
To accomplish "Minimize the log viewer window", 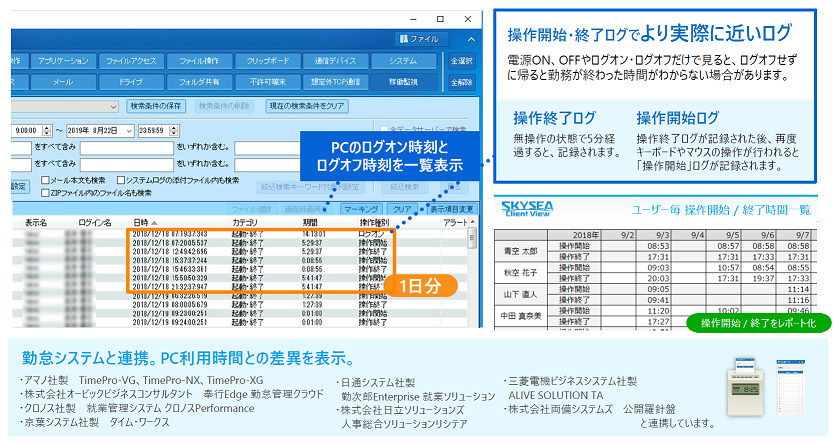I will (413, 19).
